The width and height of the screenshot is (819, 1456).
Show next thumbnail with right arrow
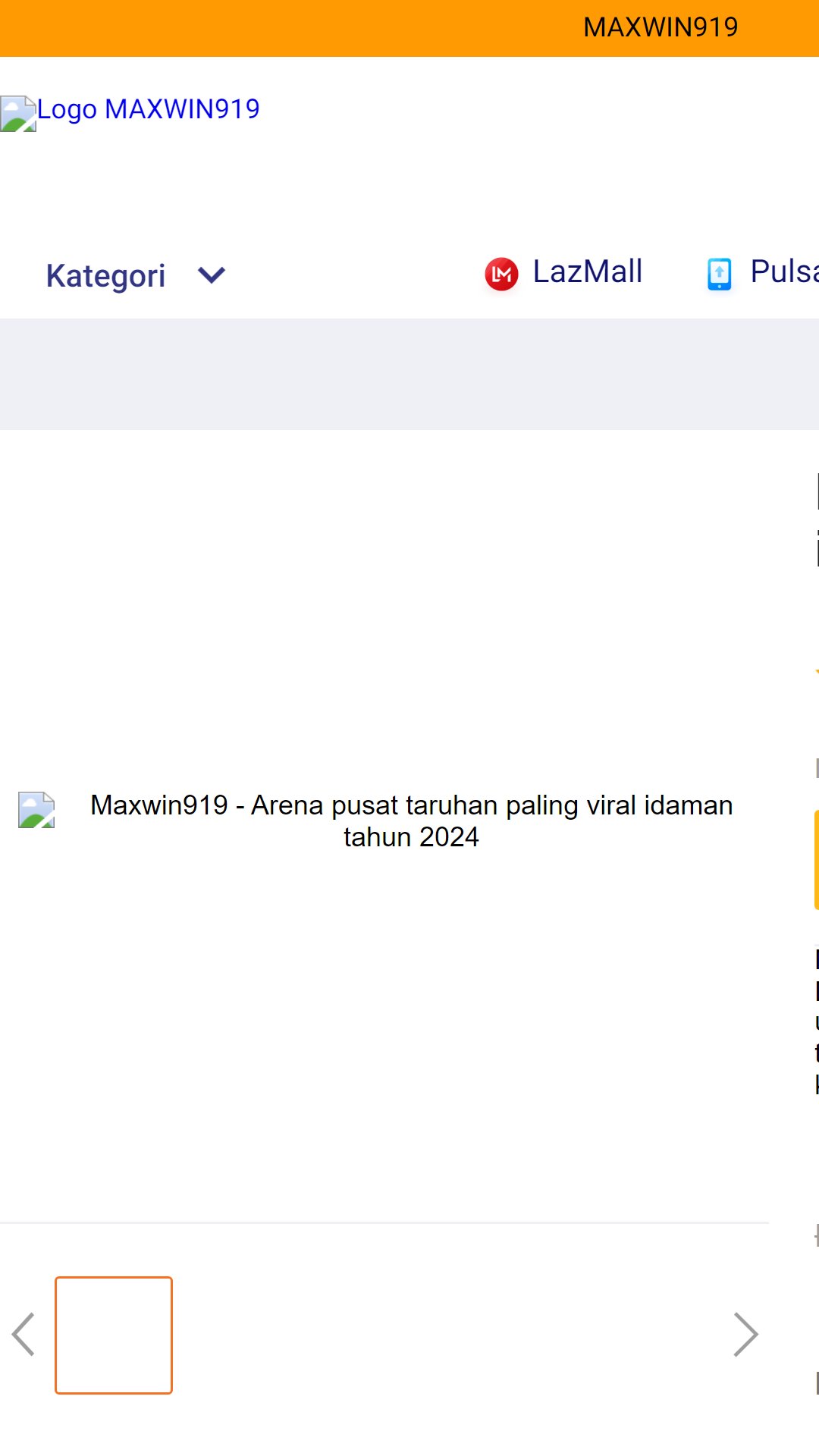(745, 1334)
